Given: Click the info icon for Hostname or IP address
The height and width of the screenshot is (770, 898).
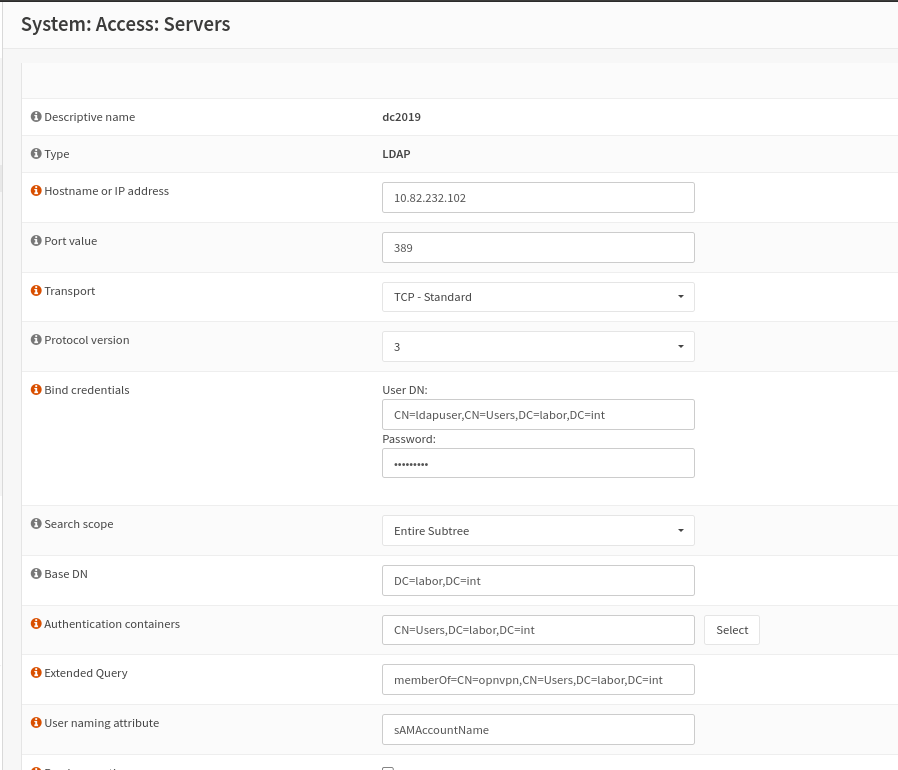Looking at the screenshot, I should point(35,190).
